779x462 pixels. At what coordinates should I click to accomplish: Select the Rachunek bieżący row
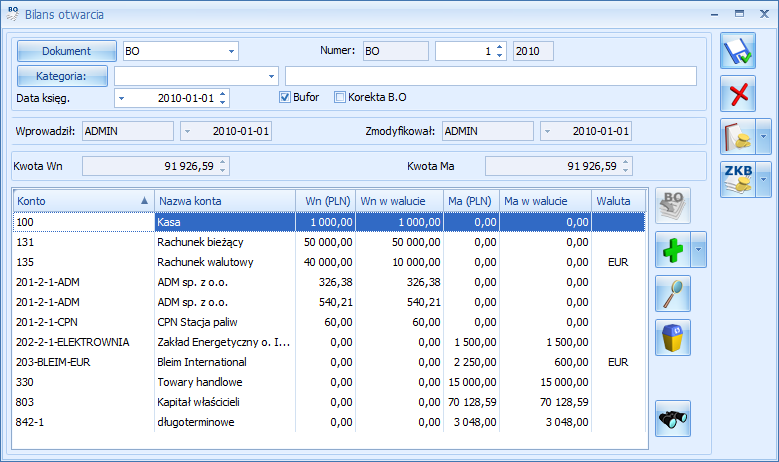(x=329, y=242)
